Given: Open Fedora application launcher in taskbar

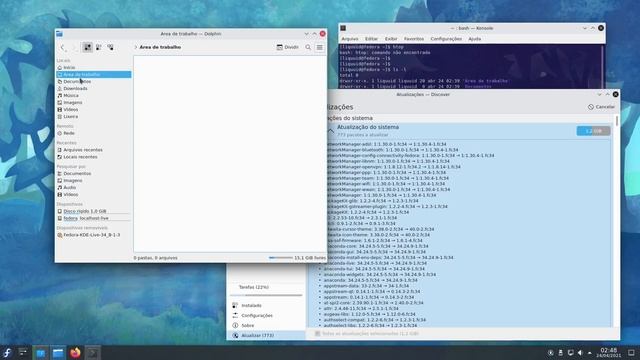Looking at the screenshot, I should [x=7, y=353].
